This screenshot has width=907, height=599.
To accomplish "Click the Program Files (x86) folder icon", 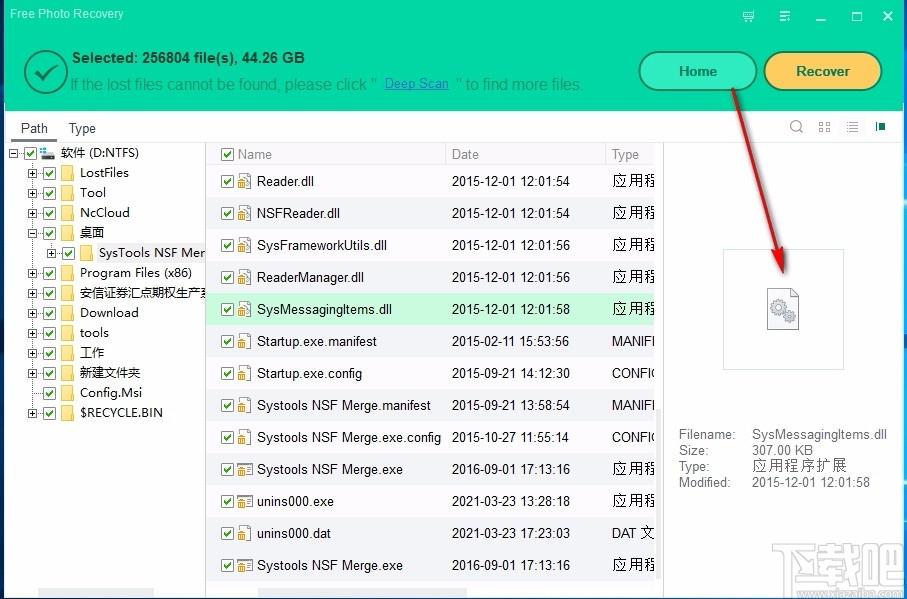I will point(68,273).
